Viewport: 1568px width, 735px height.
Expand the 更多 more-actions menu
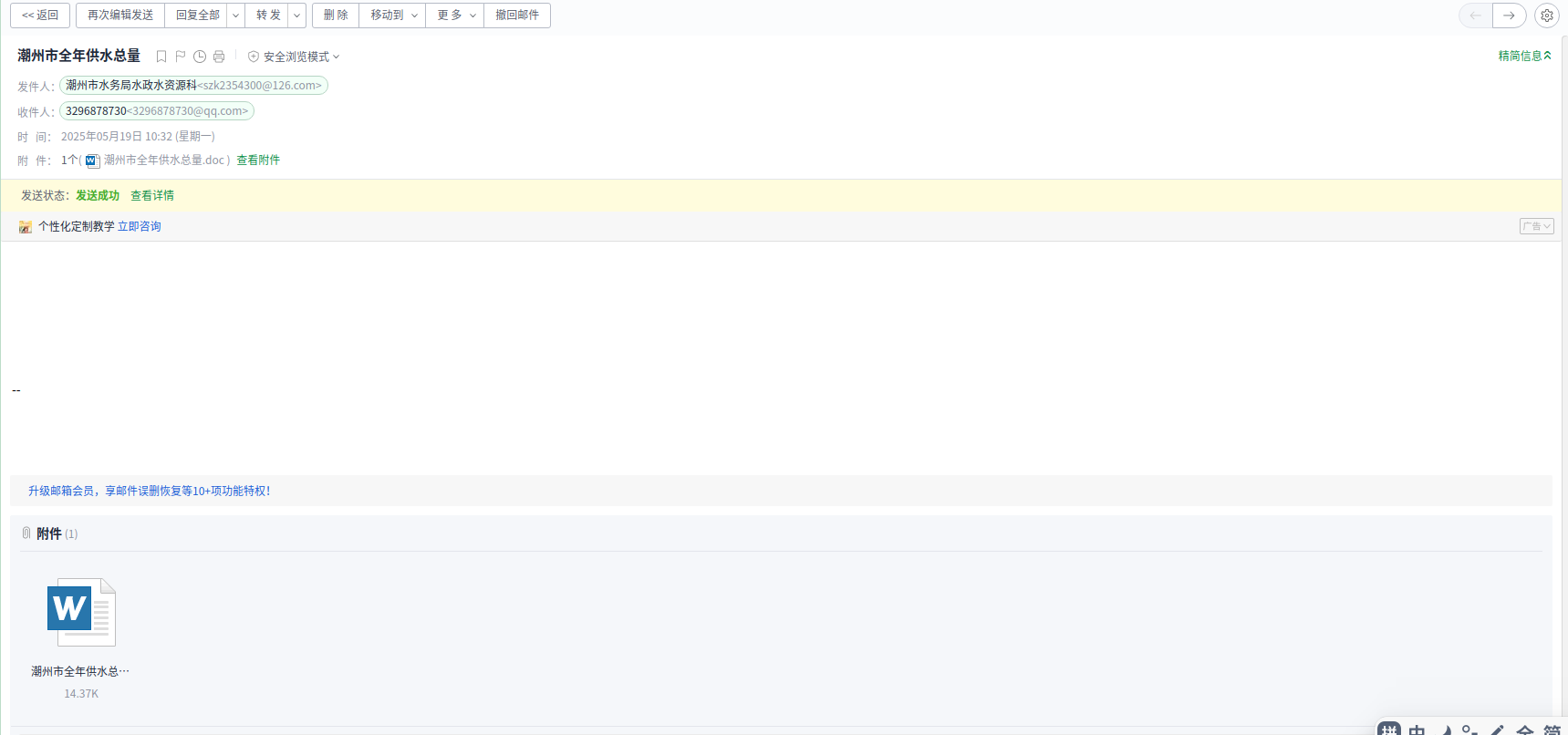click(x=455, y=16)
